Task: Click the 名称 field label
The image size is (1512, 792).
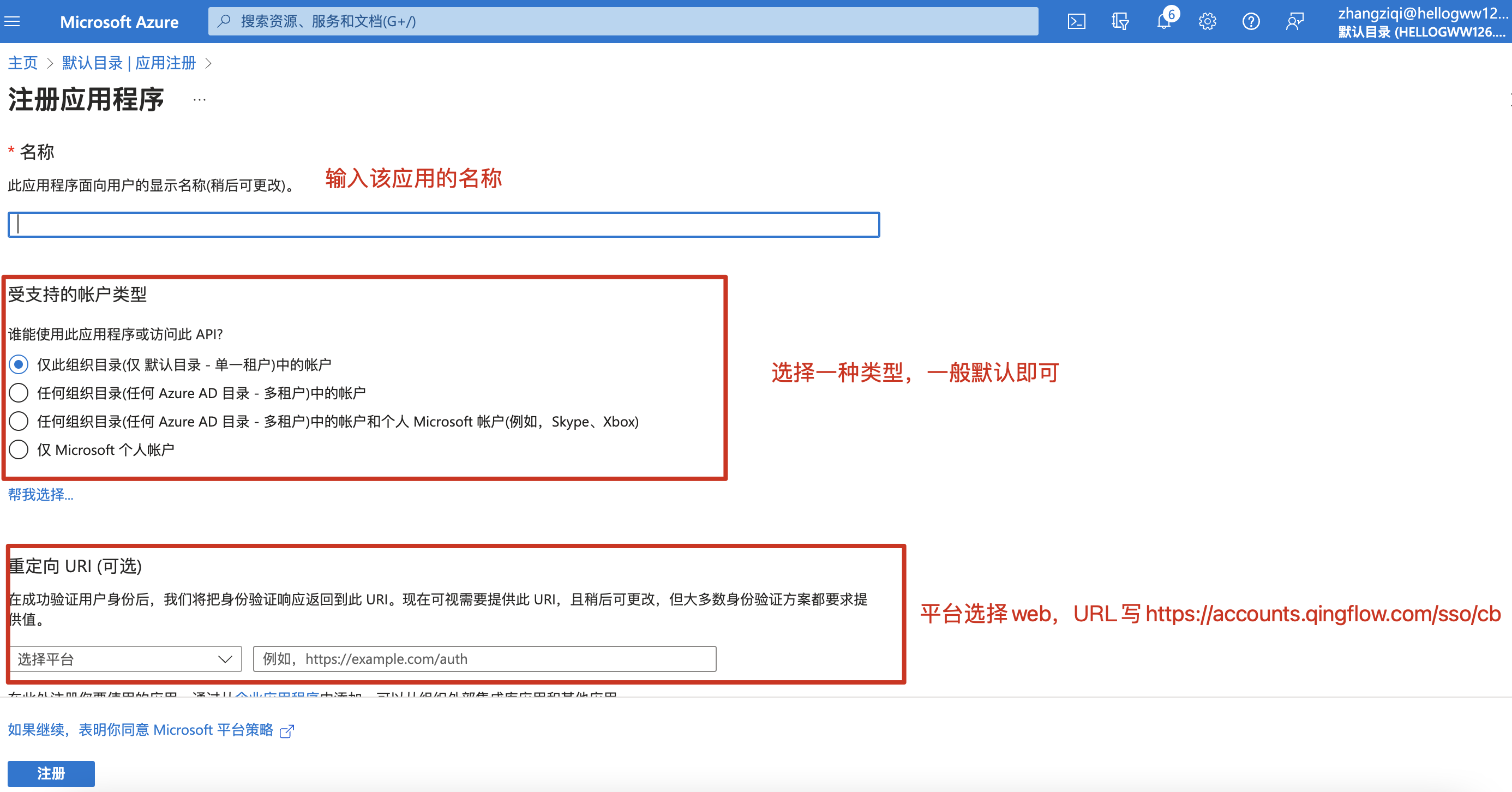Action: pyautogui.click(x=37, y=152)
